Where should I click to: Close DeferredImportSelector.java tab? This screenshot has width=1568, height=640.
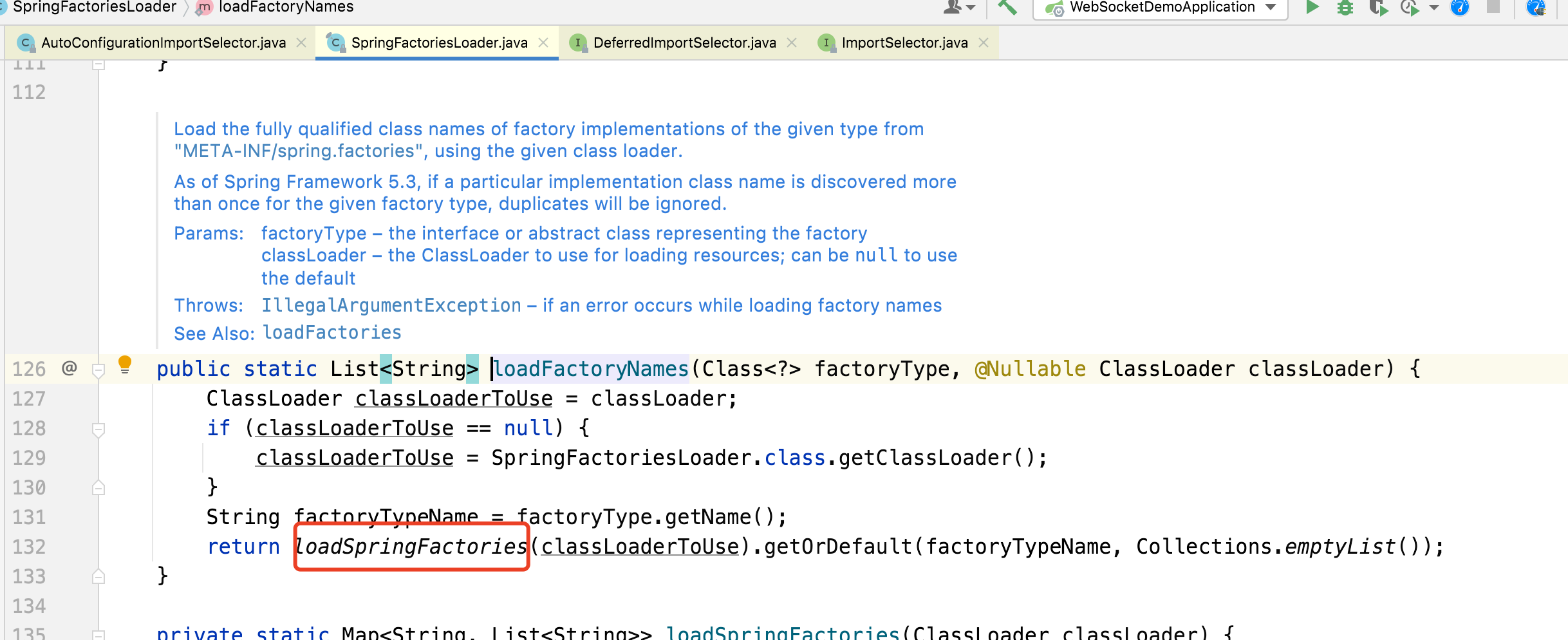[792, 42]
